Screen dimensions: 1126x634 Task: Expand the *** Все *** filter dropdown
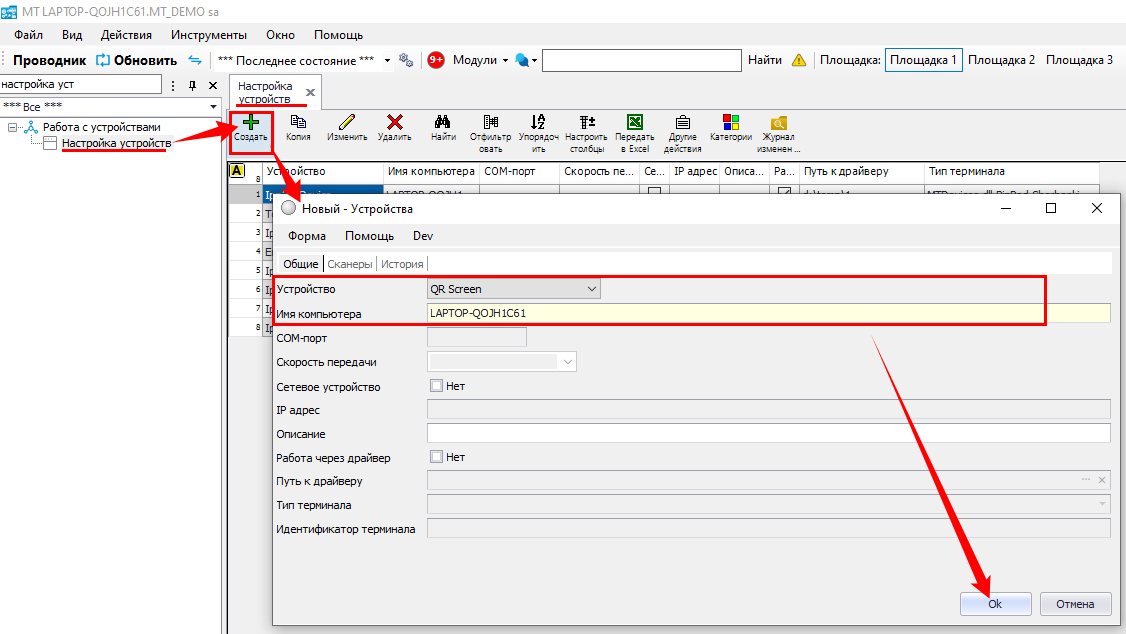pos(213,107)
